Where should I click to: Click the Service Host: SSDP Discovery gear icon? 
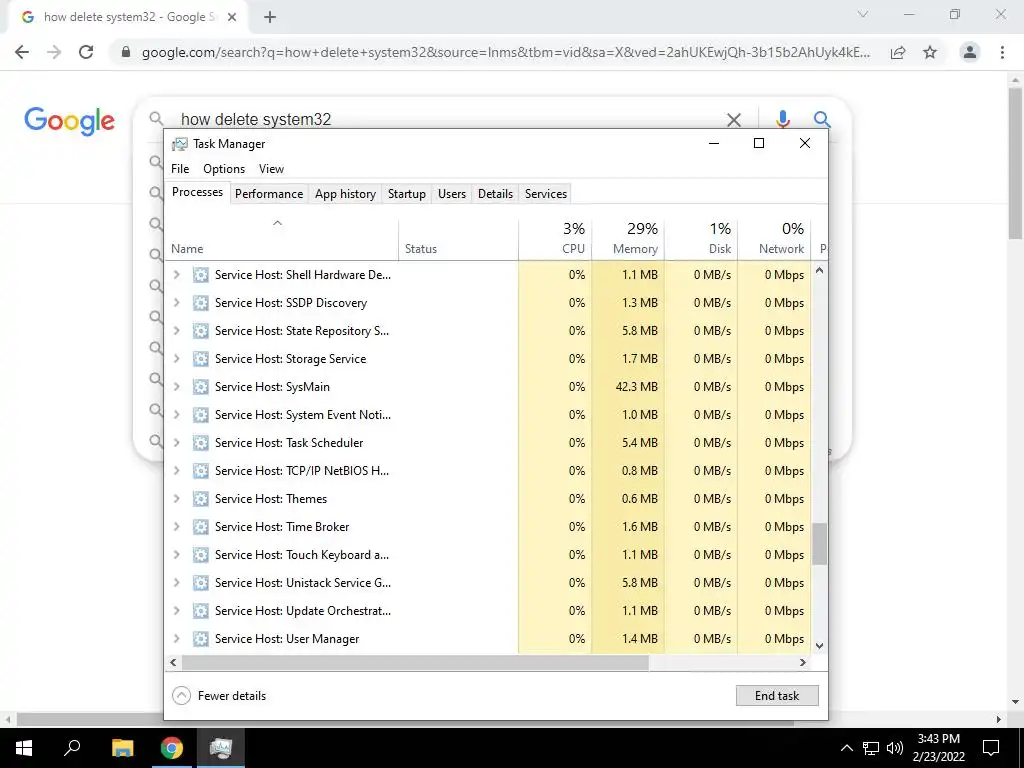(x=200, y=303)
